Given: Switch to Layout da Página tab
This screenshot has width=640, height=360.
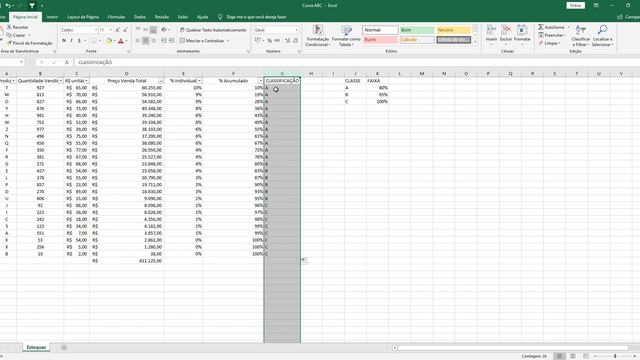Looking at the screenshot, I should [83, 17].
